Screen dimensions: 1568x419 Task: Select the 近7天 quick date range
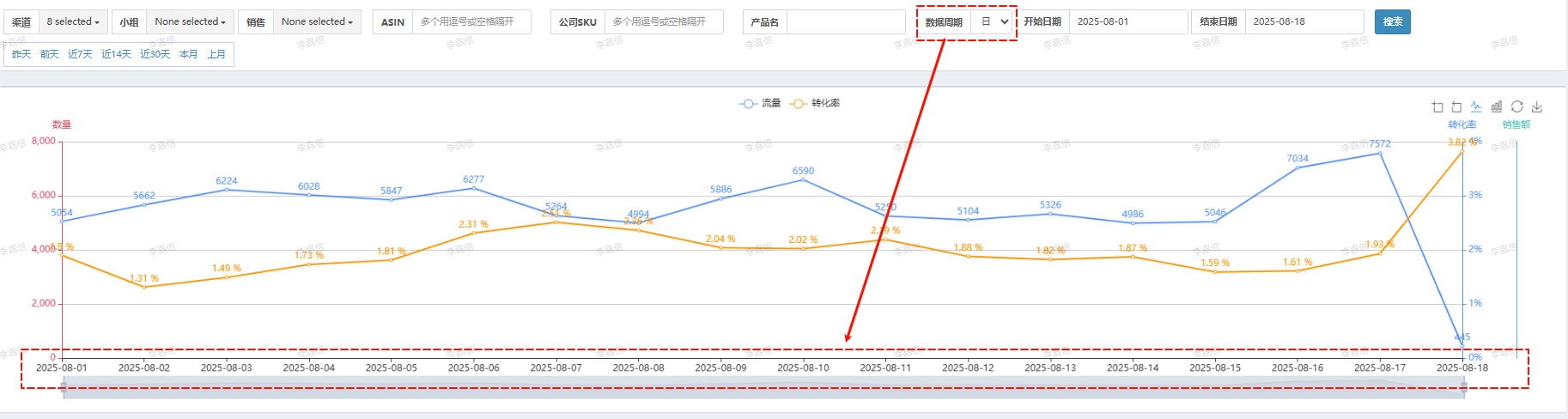pyautogui.click(x=80, y=54)
